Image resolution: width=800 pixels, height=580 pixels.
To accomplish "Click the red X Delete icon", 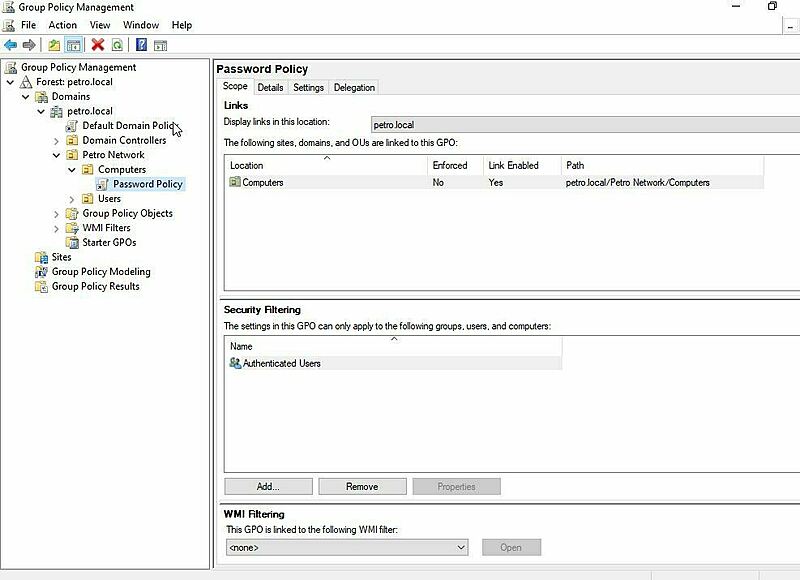I will tap(95, 44).
